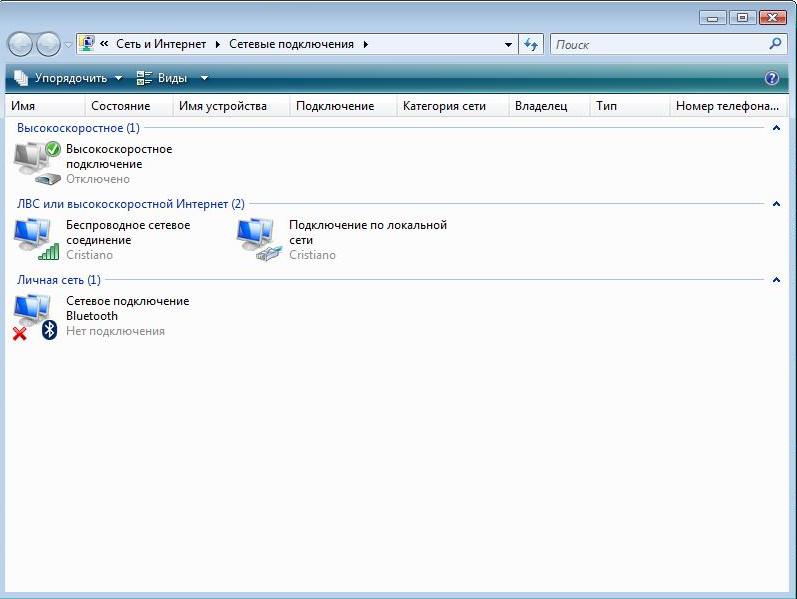Open the Виды dropdown arrow
The height and width of the screenshot is (599, 797).
[204, 78]
